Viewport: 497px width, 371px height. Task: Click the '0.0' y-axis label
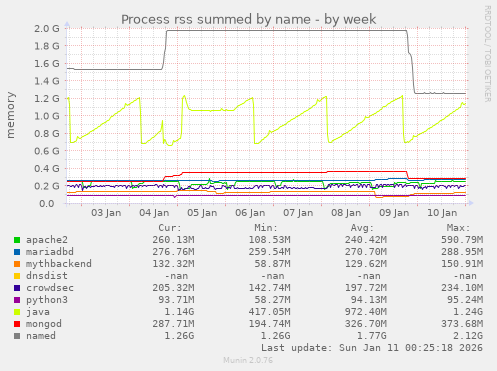47,204
